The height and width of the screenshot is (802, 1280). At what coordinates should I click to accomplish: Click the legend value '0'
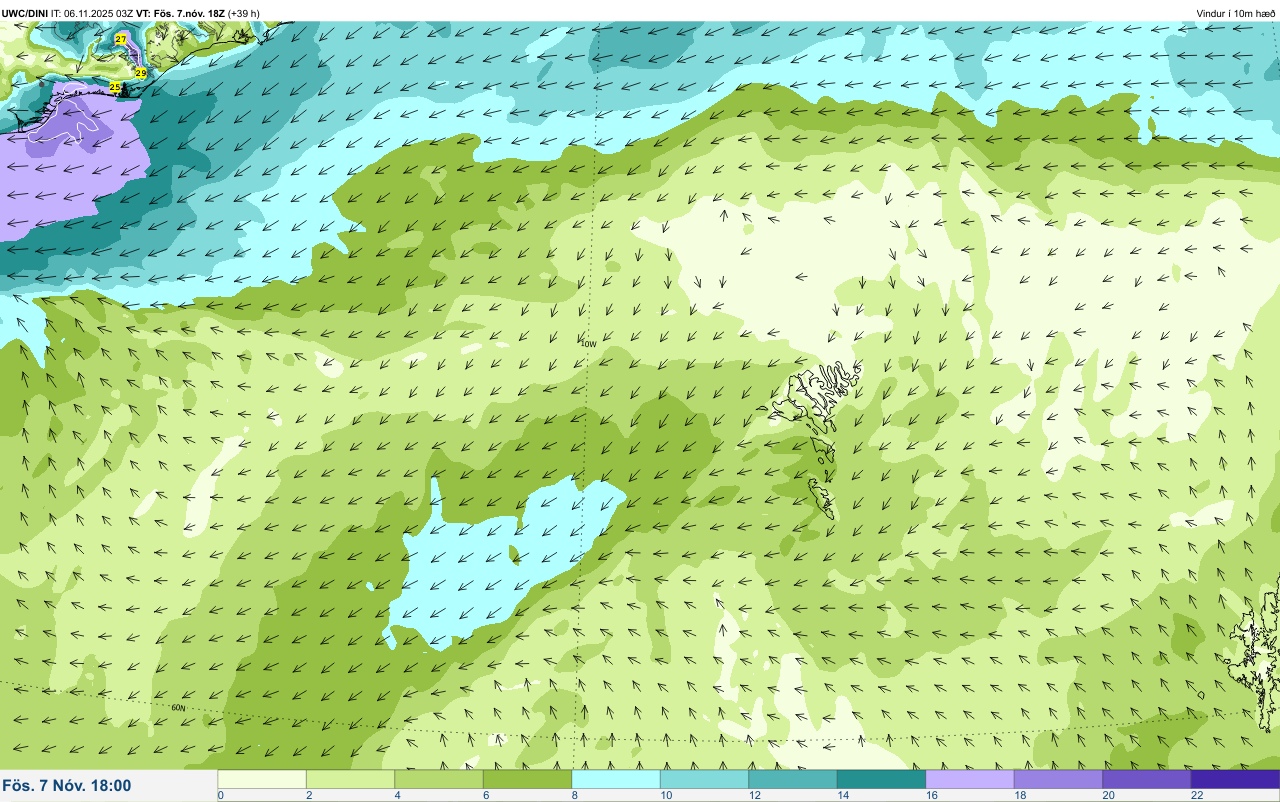click(220, 795)
